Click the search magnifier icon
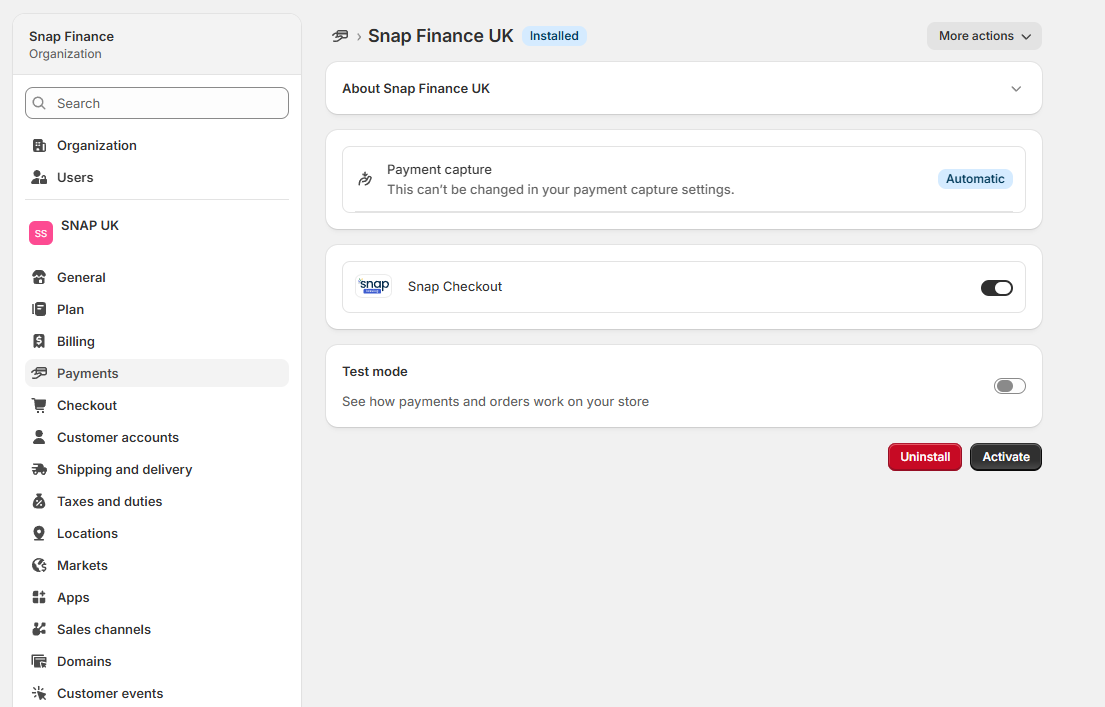Screen dimensions: 1105x707 39,104
